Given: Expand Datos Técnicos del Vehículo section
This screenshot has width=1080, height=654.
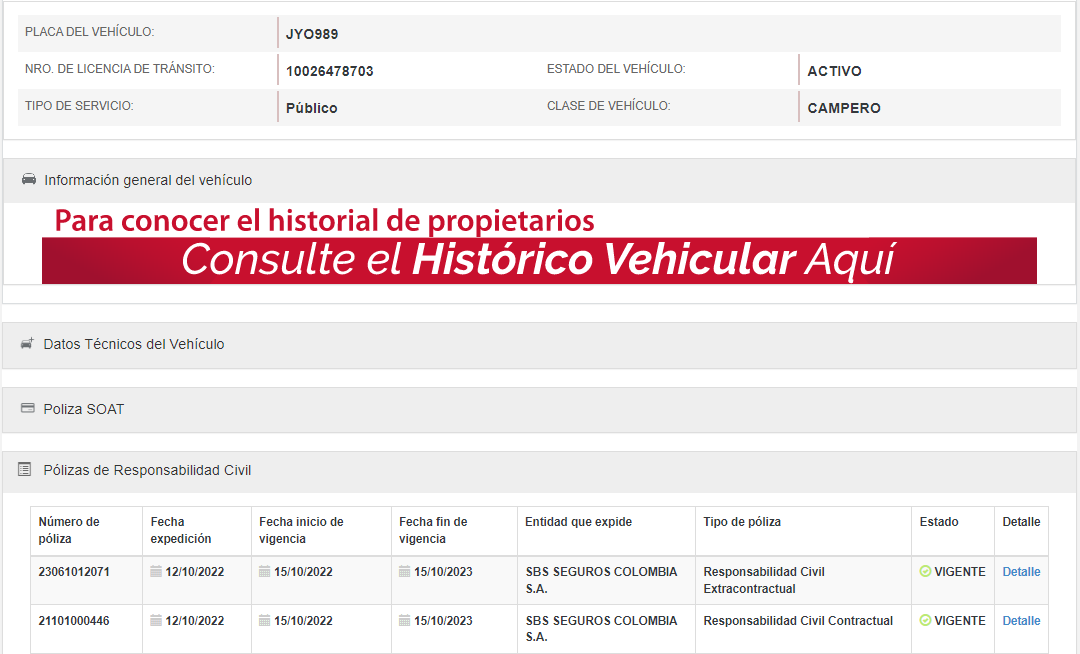Looking at the screenshot, I should 134,344.
